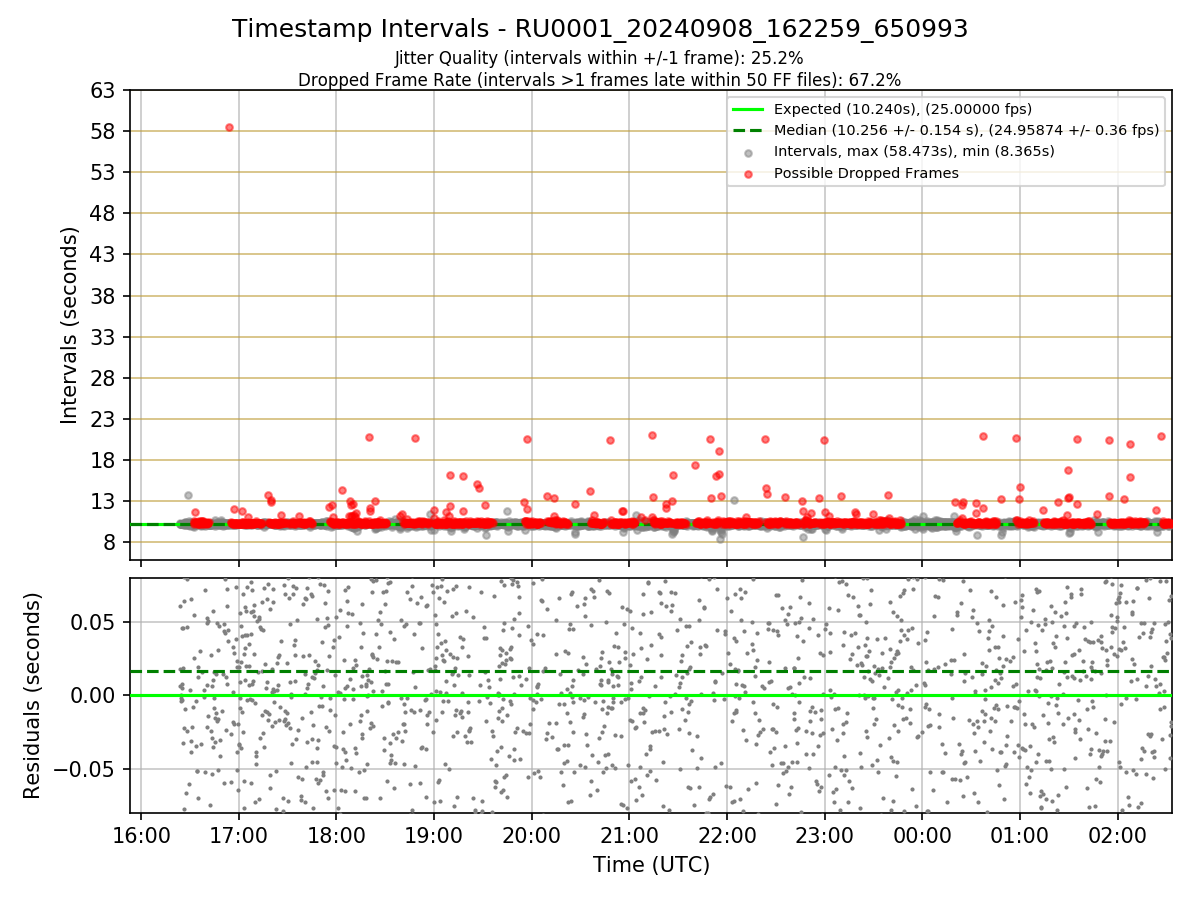This screenshot has height=900, width=1200.
Task: Click the 'Intervals (seconds)' y-axis label
Action: click(70, 325)
